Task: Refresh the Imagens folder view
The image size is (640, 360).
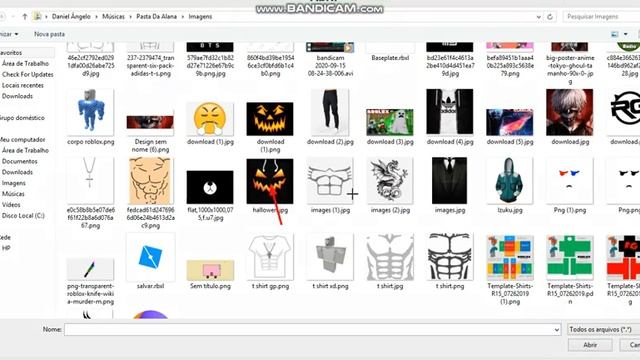Action: click(x=550, y=17)
